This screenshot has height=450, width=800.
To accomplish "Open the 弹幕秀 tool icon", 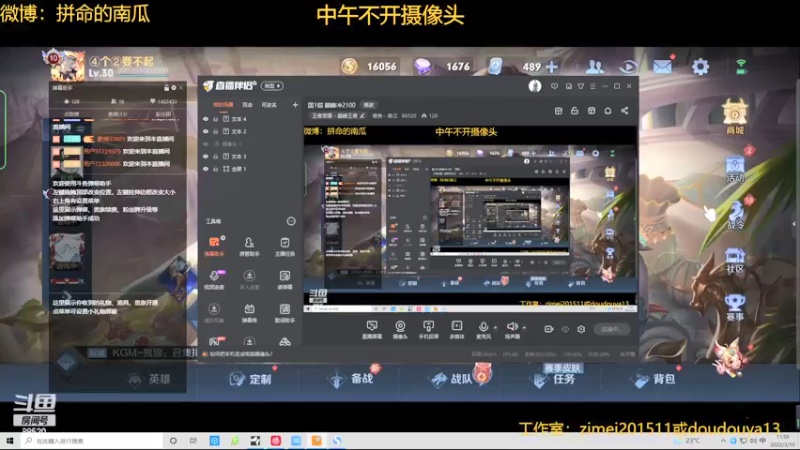I will pos(249,313).
